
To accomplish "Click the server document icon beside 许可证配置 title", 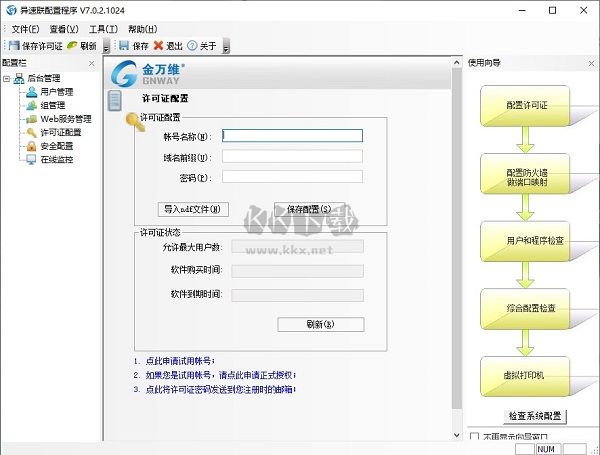I will tap(114, 101).
